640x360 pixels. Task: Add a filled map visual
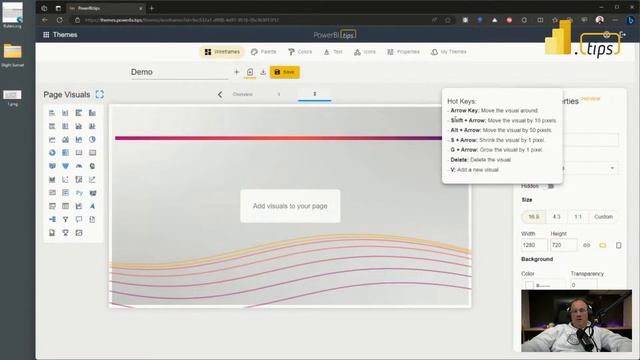(x=52, y=166)
